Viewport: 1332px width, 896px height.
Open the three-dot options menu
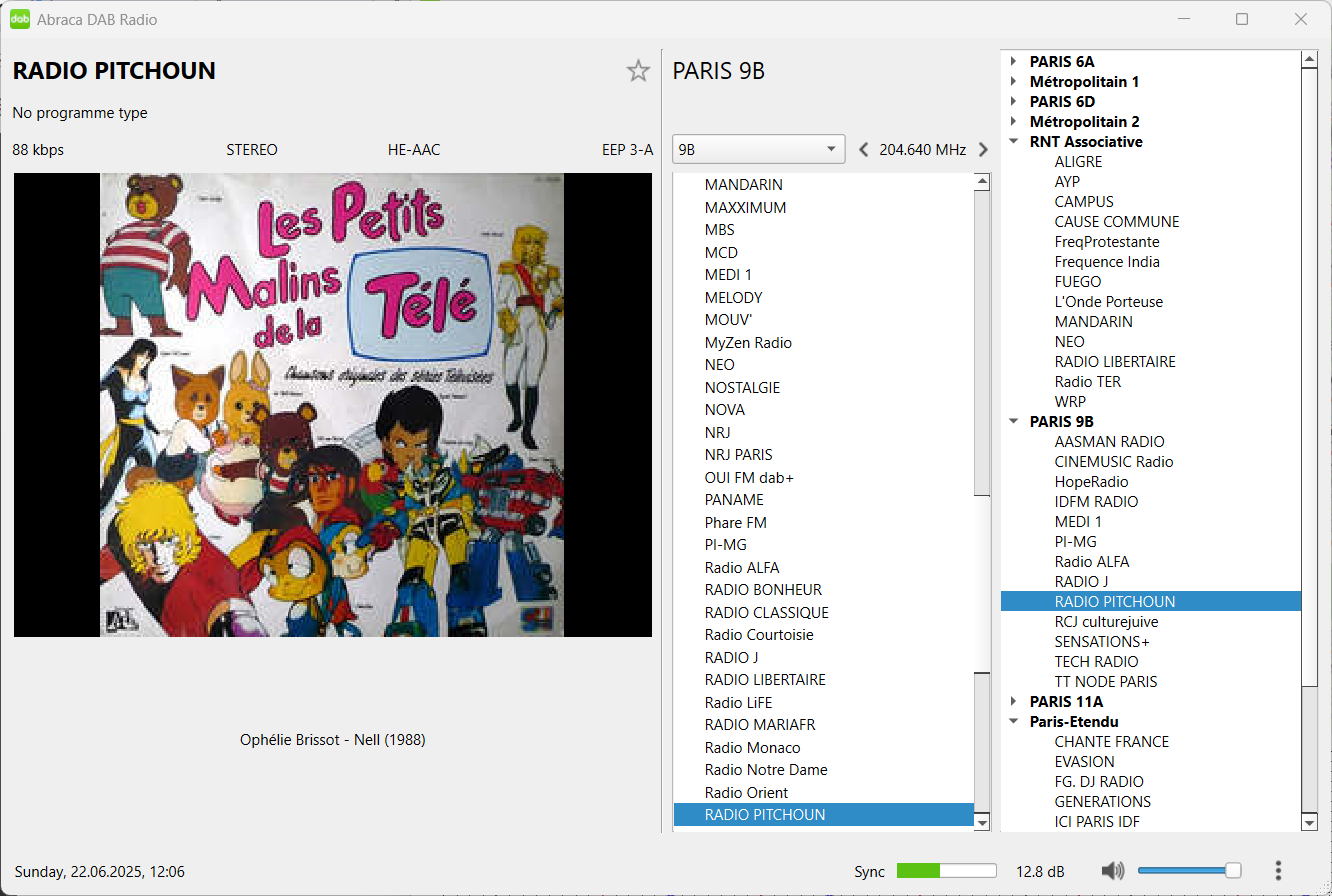1278,871
